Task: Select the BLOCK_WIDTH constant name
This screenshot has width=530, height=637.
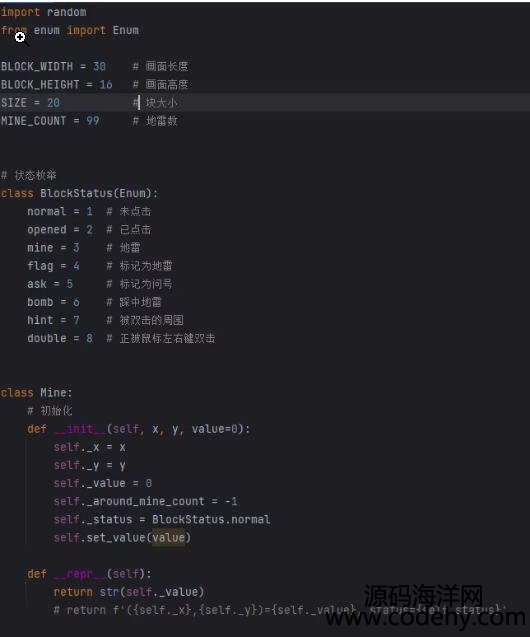Action: [x=37, y=66]
